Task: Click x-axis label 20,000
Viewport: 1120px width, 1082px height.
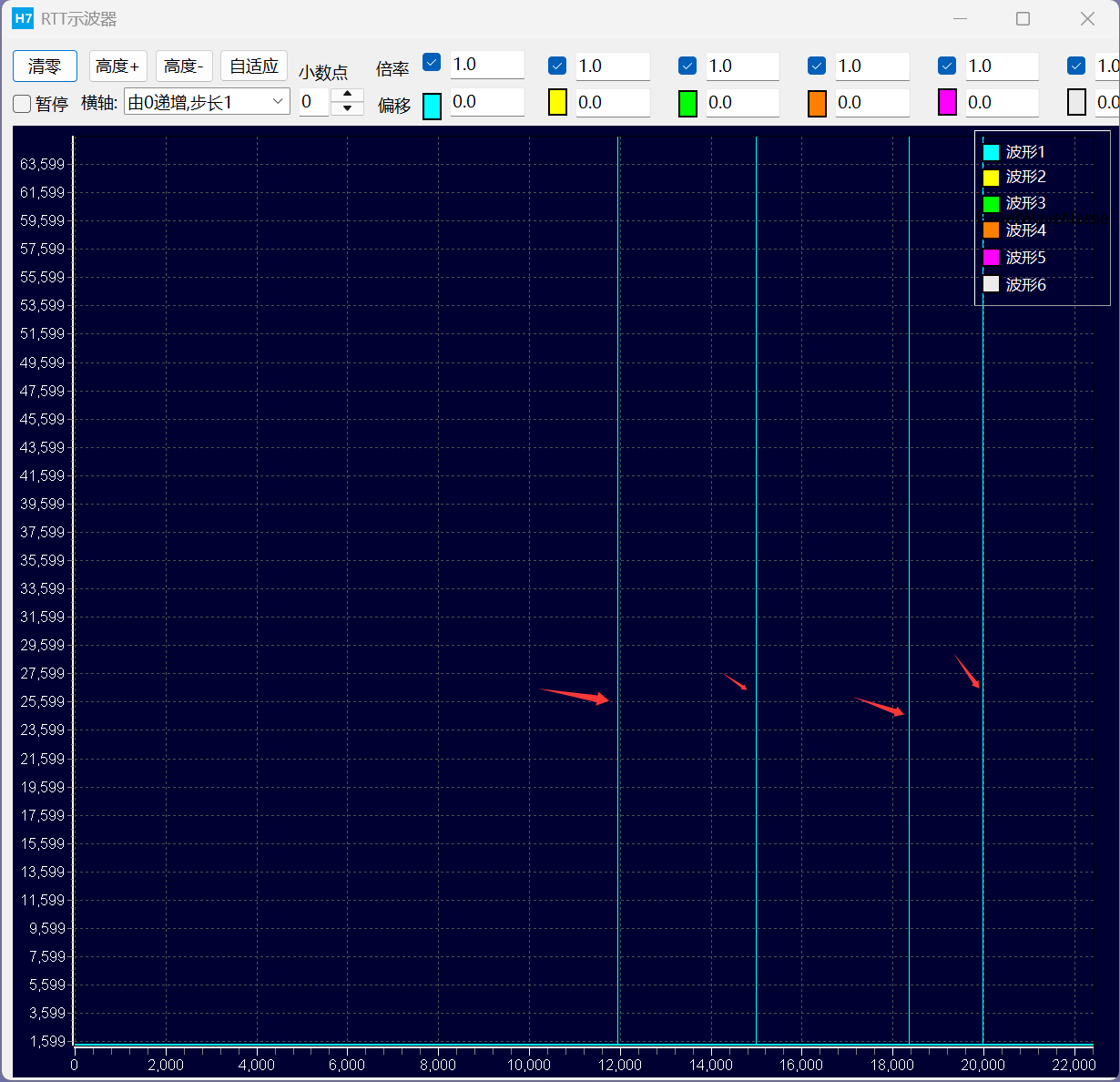Action: click(983, 1065)
